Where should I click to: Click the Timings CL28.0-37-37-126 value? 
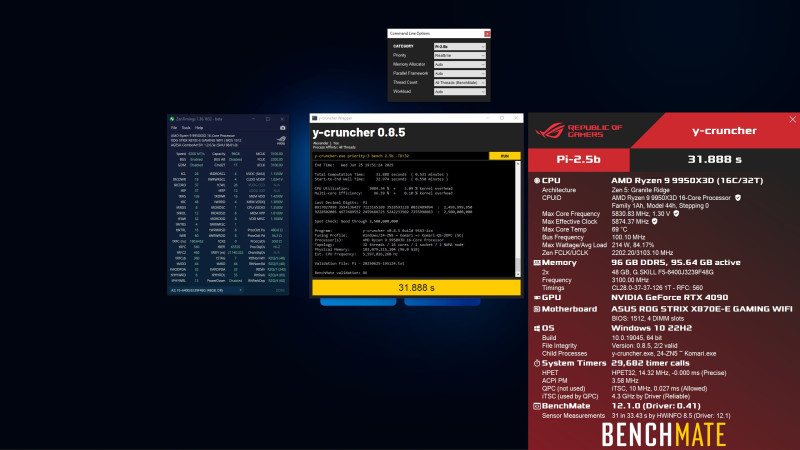[657, 288]
